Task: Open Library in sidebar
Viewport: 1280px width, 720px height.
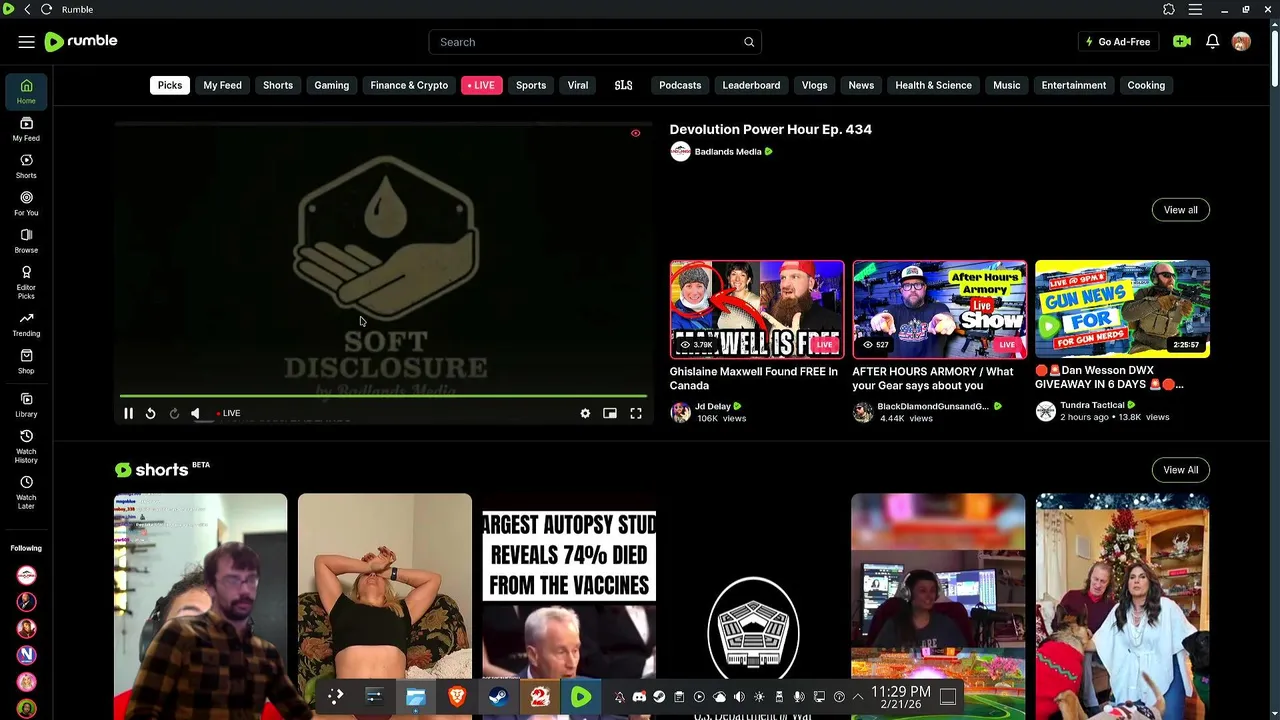Action: point(26,404)
